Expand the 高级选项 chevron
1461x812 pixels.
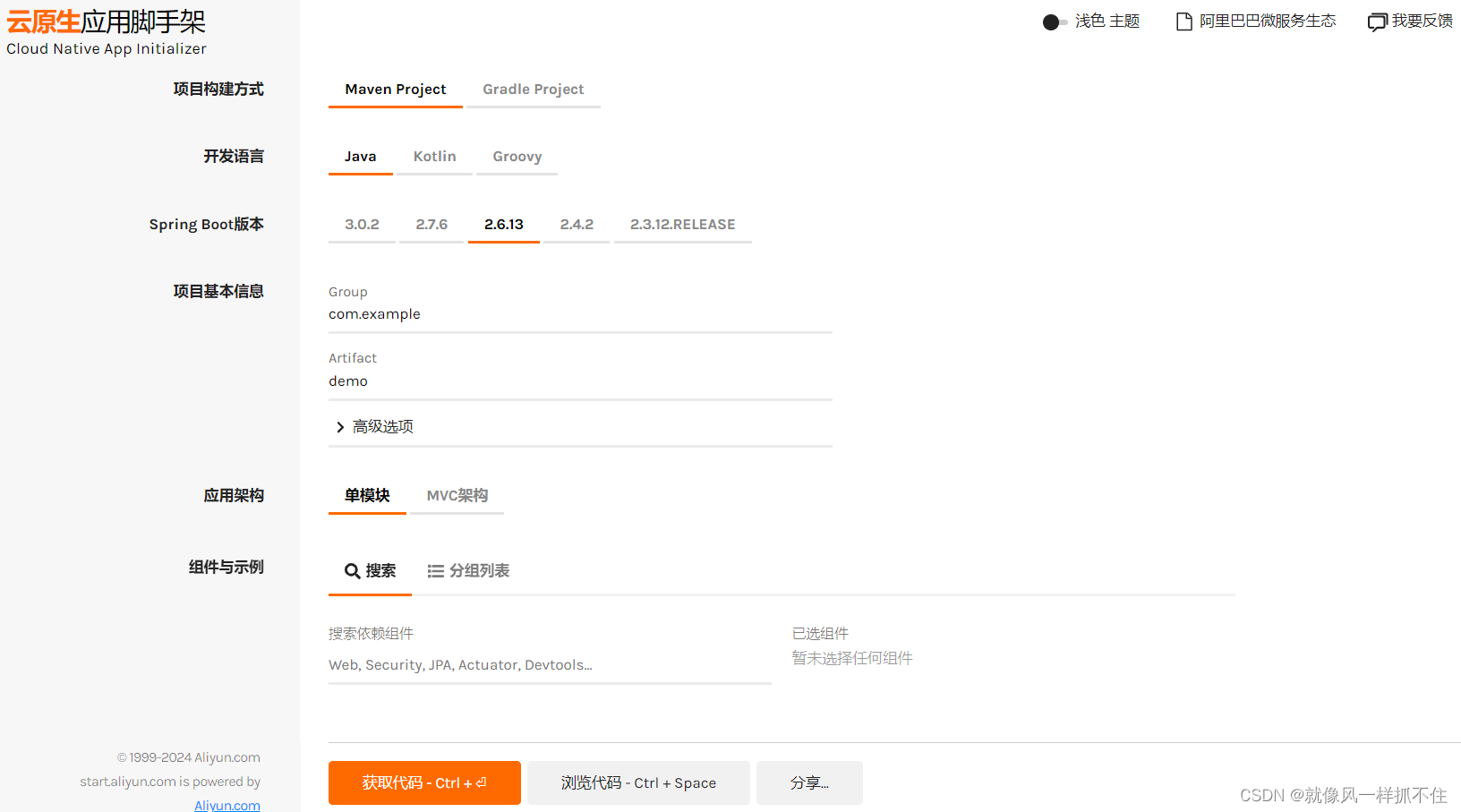(340, 427)
